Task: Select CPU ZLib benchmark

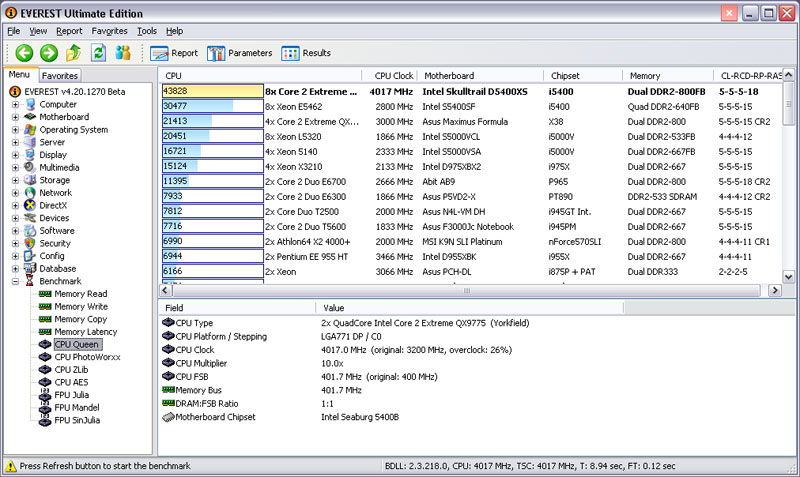Action: 71,370
